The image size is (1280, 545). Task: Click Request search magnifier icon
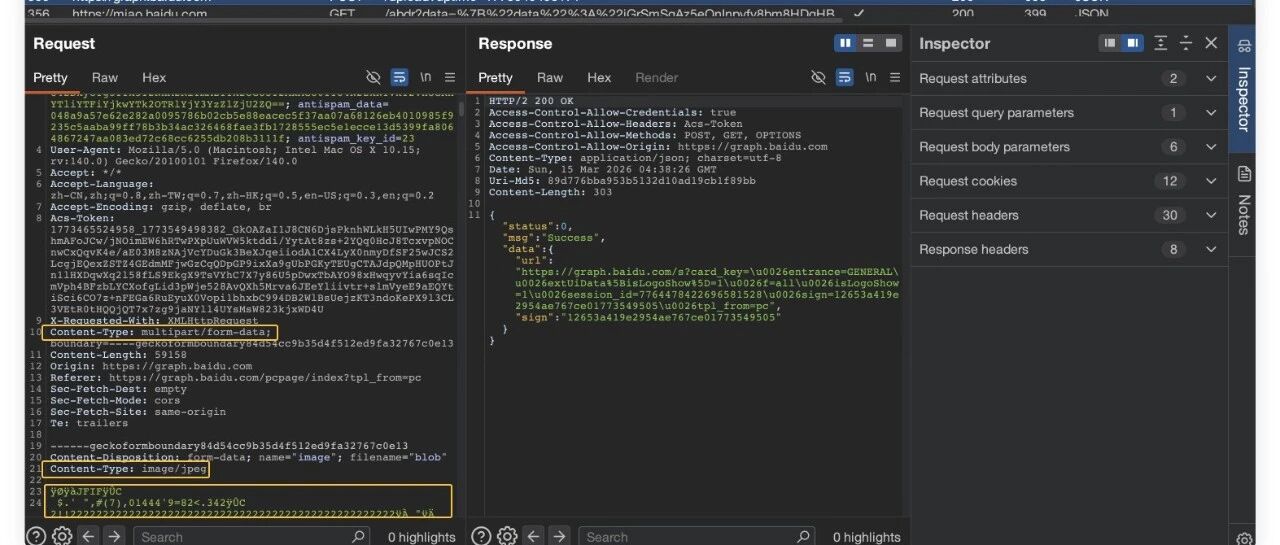pos(359,536)
